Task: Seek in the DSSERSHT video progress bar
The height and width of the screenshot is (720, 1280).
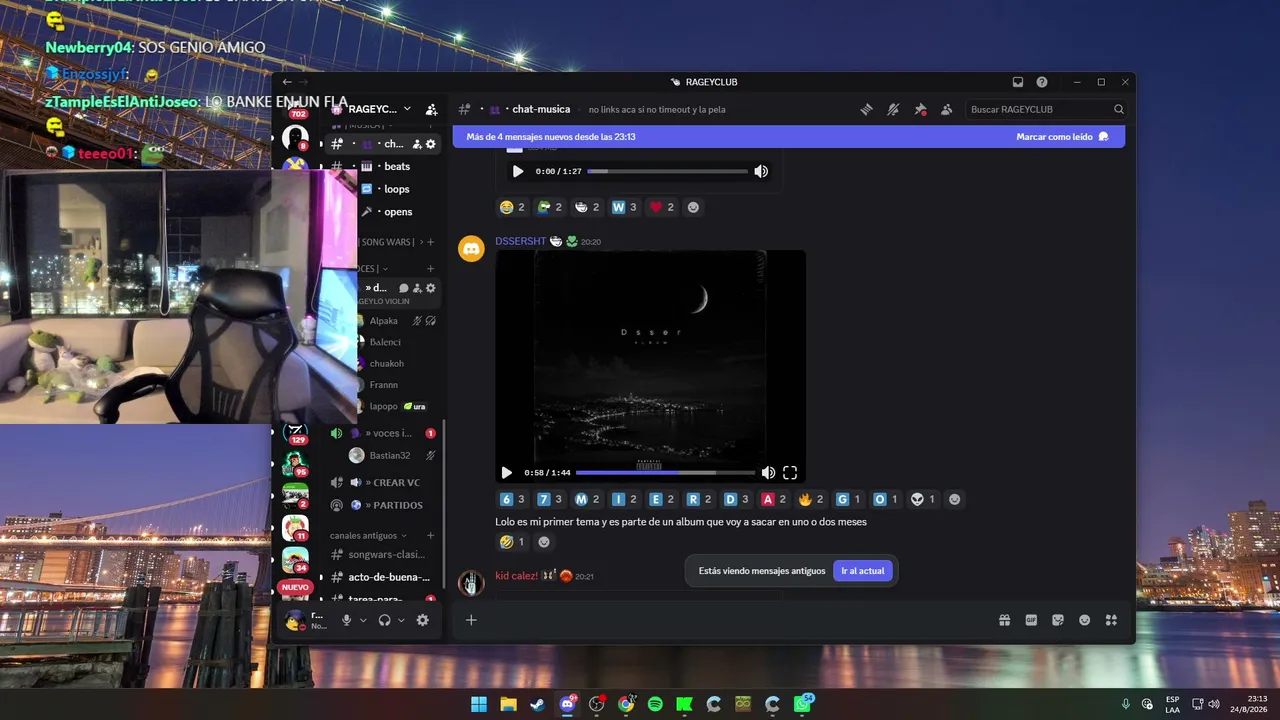Action: [x=665, y=473]
